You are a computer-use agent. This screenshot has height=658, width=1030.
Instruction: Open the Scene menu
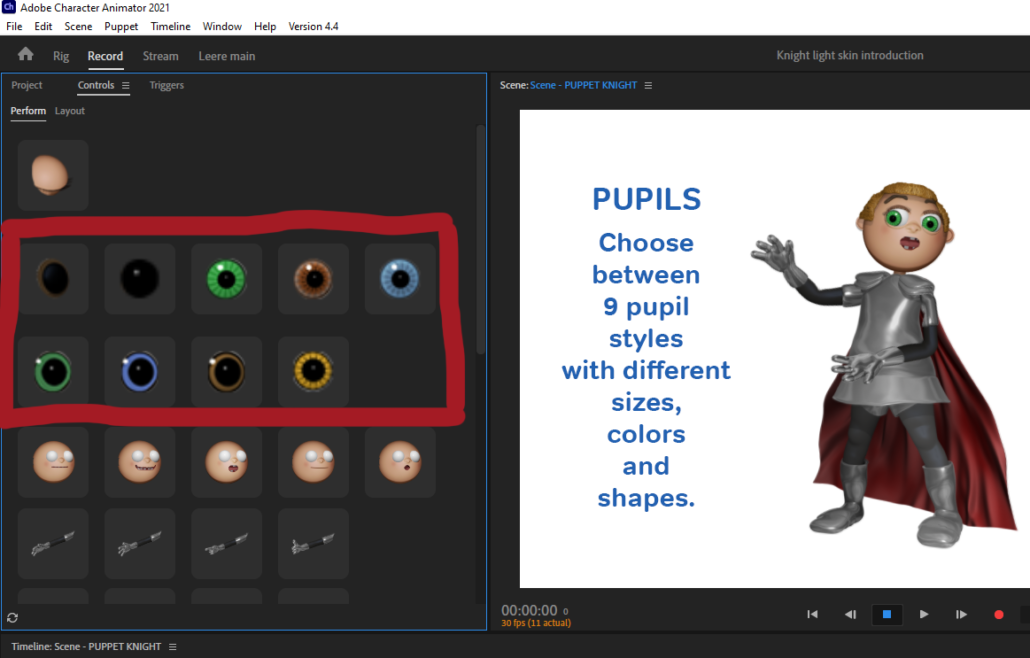[78, 26]
